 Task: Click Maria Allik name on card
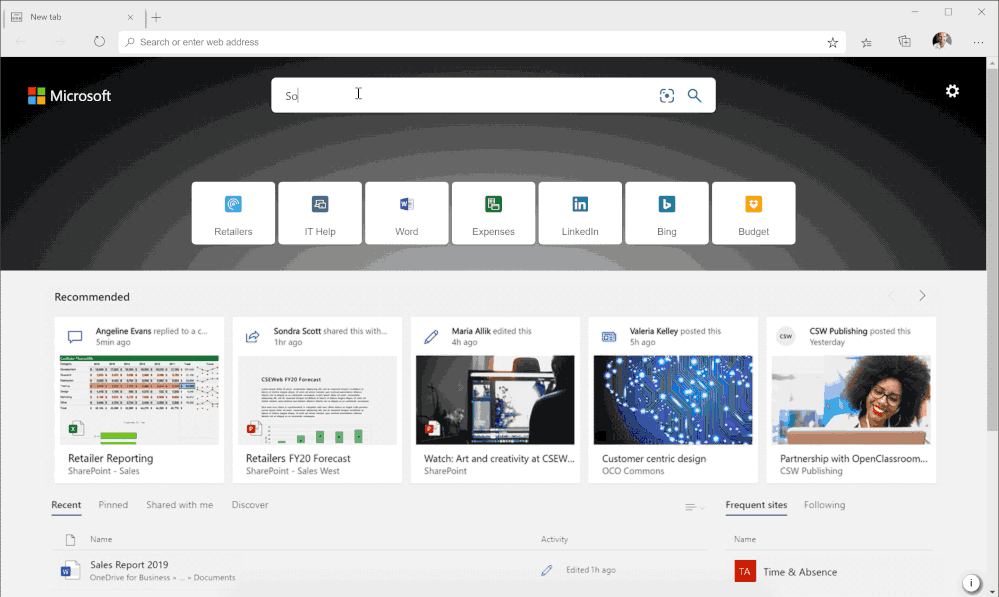coord(471,331)
